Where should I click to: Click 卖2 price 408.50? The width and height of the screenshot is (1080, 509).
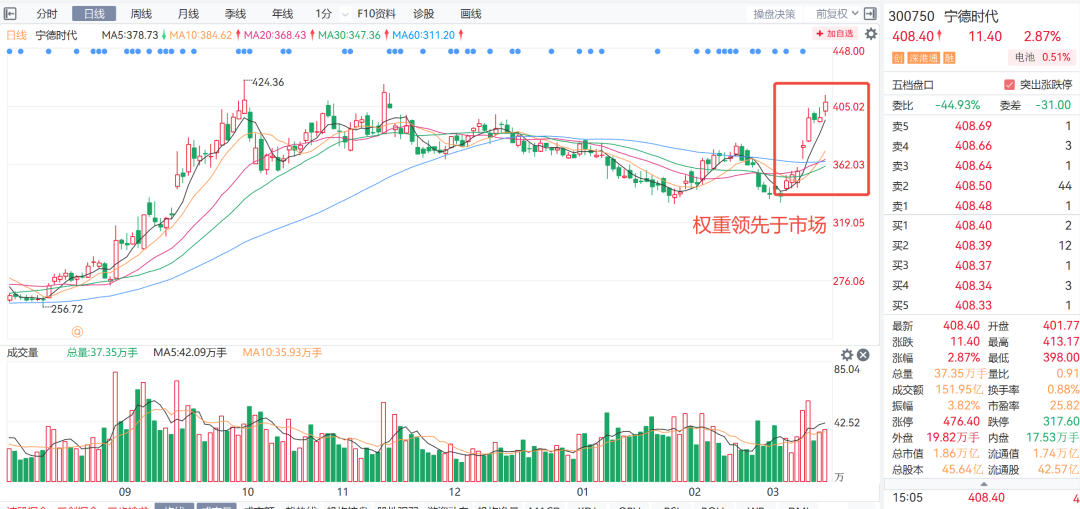973,185
